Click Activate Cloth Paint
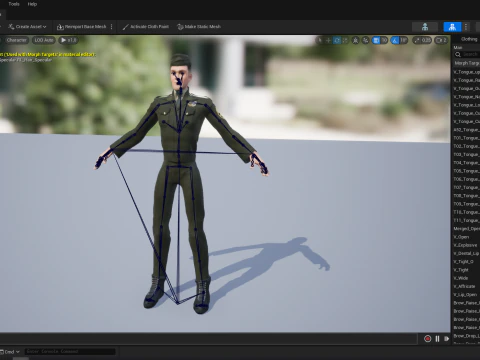 146,27
